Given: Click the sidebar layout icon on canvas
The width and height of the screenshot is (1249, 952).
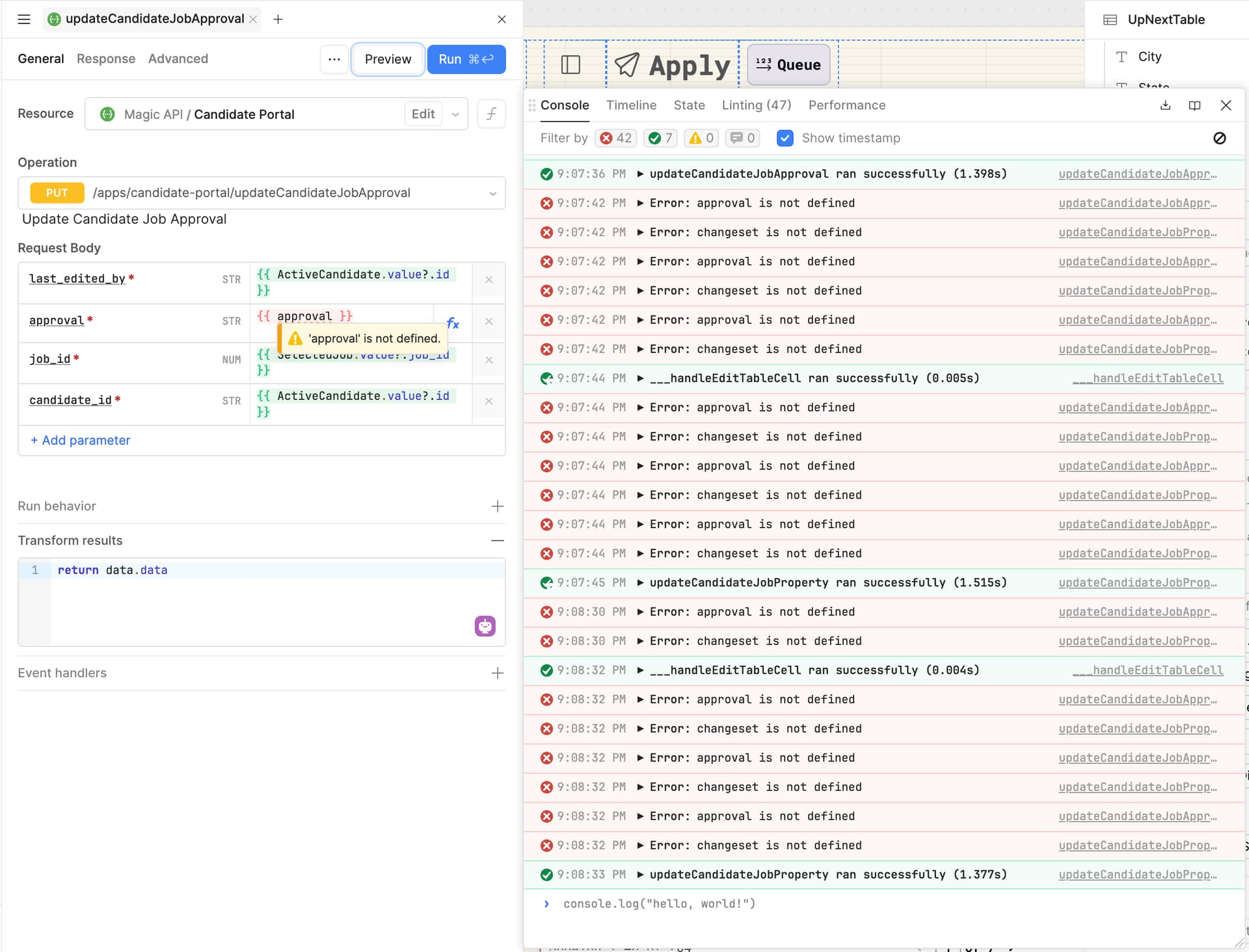Looking at the screenshot, I should 571,64.
